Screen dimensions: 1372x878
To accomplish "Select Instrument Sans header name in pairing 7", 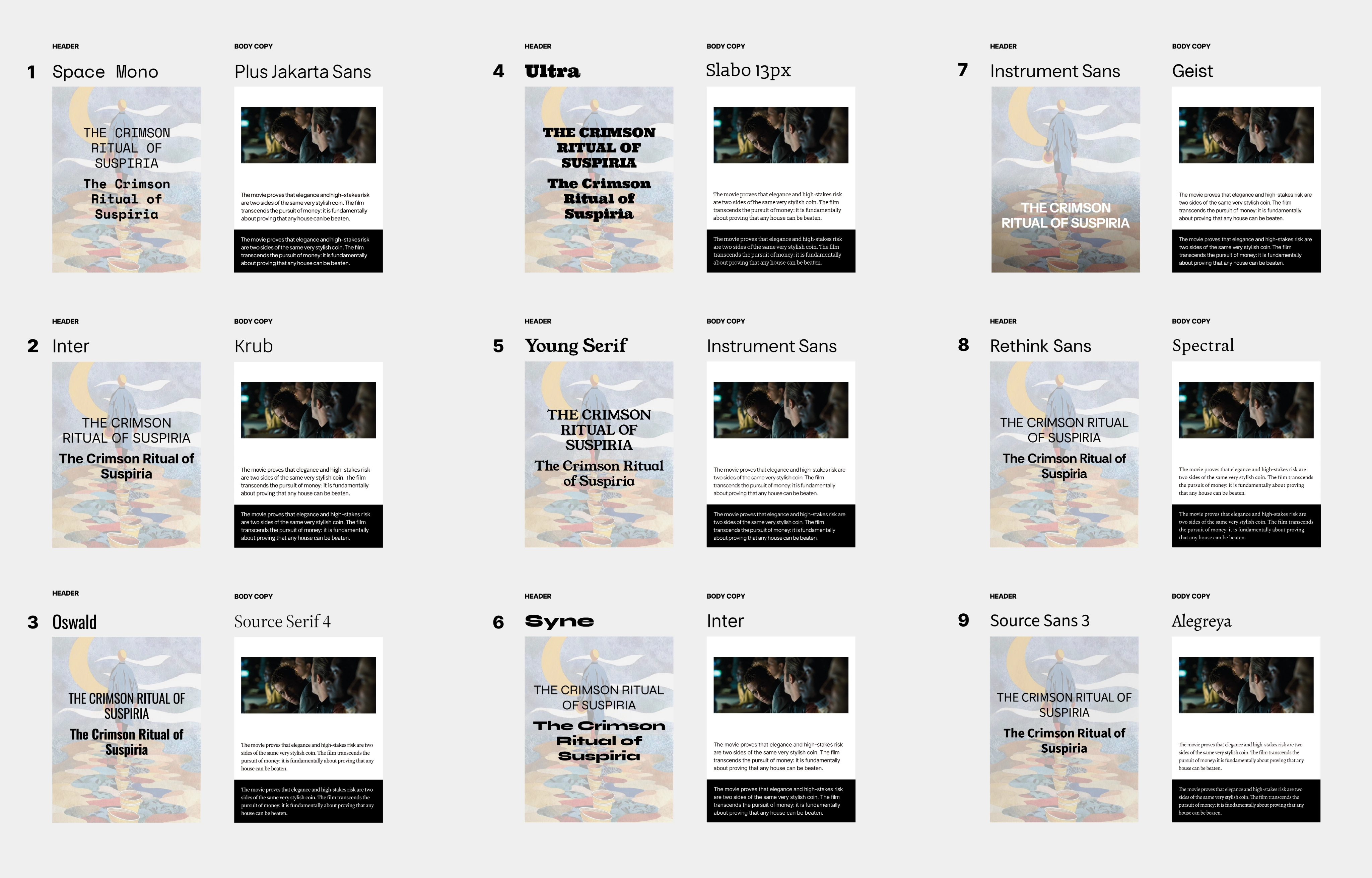I will (x=1055, y=71).
